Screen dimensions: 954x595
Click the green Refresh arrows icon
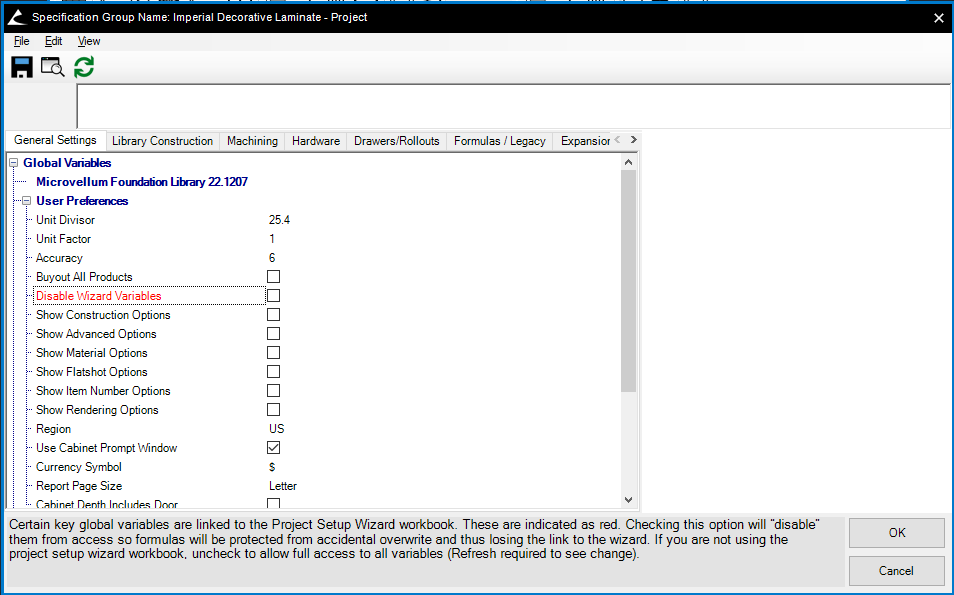84,67
